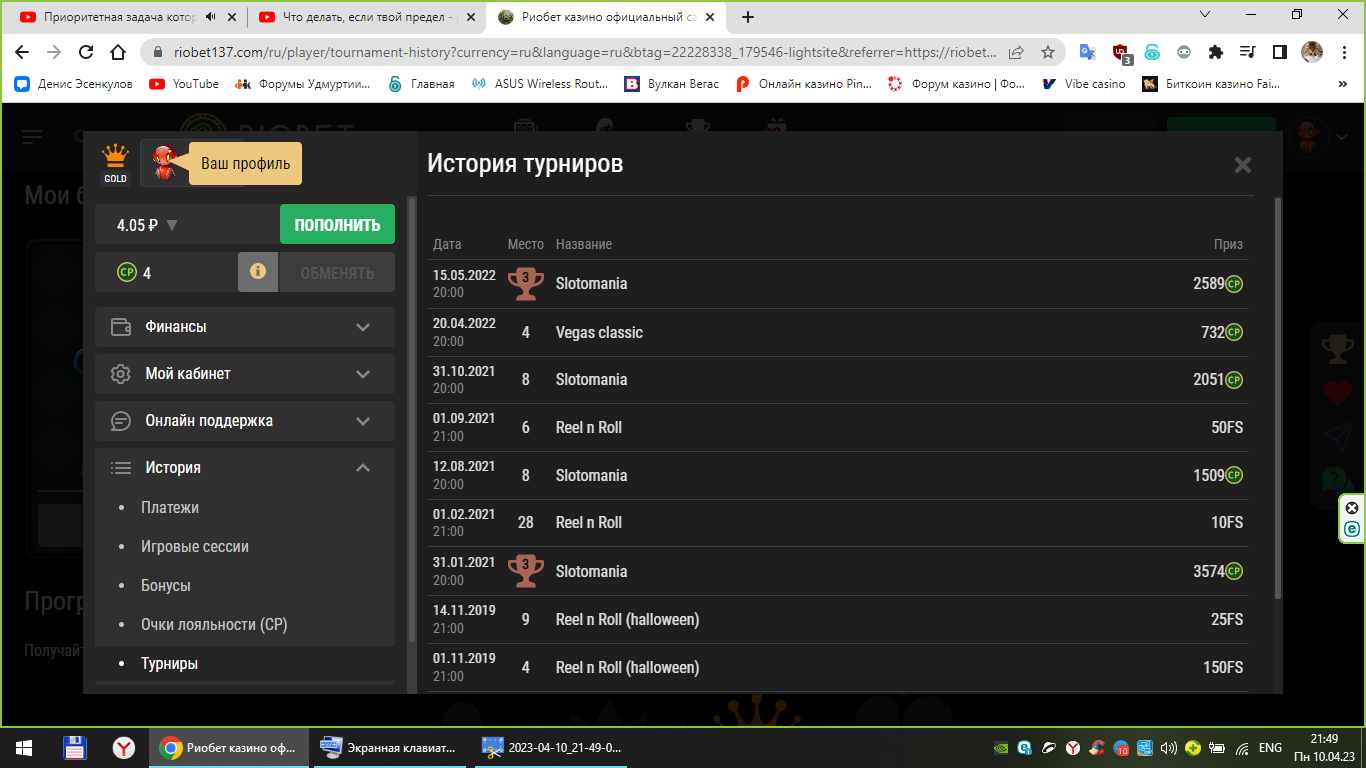Open the YouTube bookmark
The height and width of the screenshot is (768, 1366).
tap(184, 84)
